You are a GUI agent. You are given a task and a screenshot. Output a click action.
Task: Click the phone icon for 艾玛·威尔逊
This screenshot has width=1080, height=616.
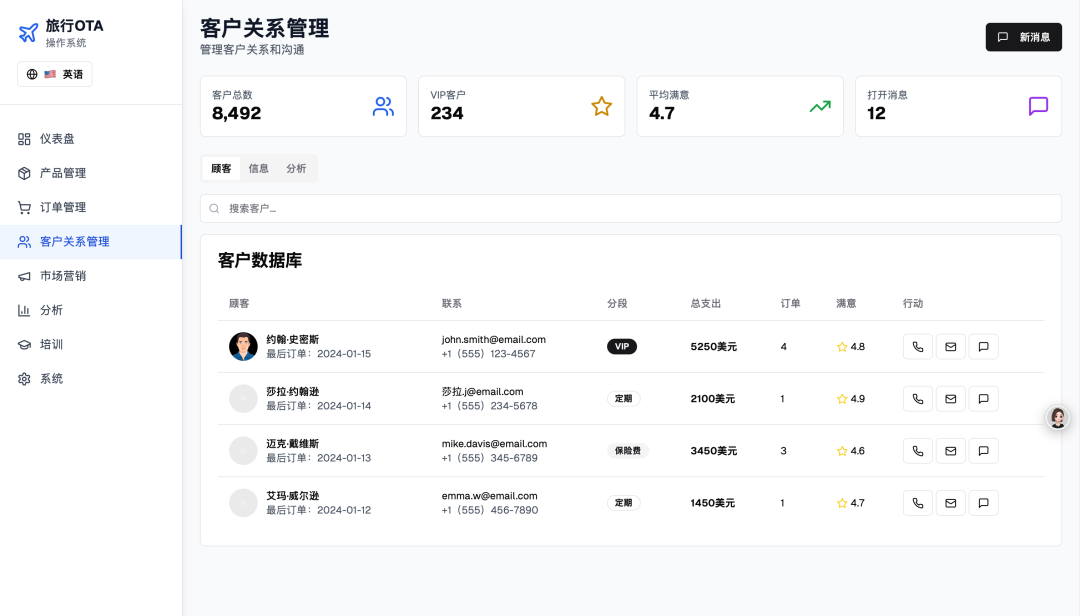point(918,503)
